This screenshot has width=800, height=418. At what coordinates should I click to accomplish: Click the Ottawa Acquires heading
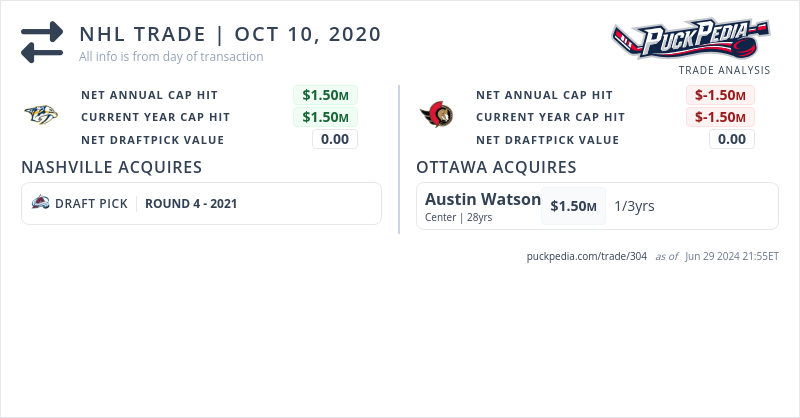[496, 167]
